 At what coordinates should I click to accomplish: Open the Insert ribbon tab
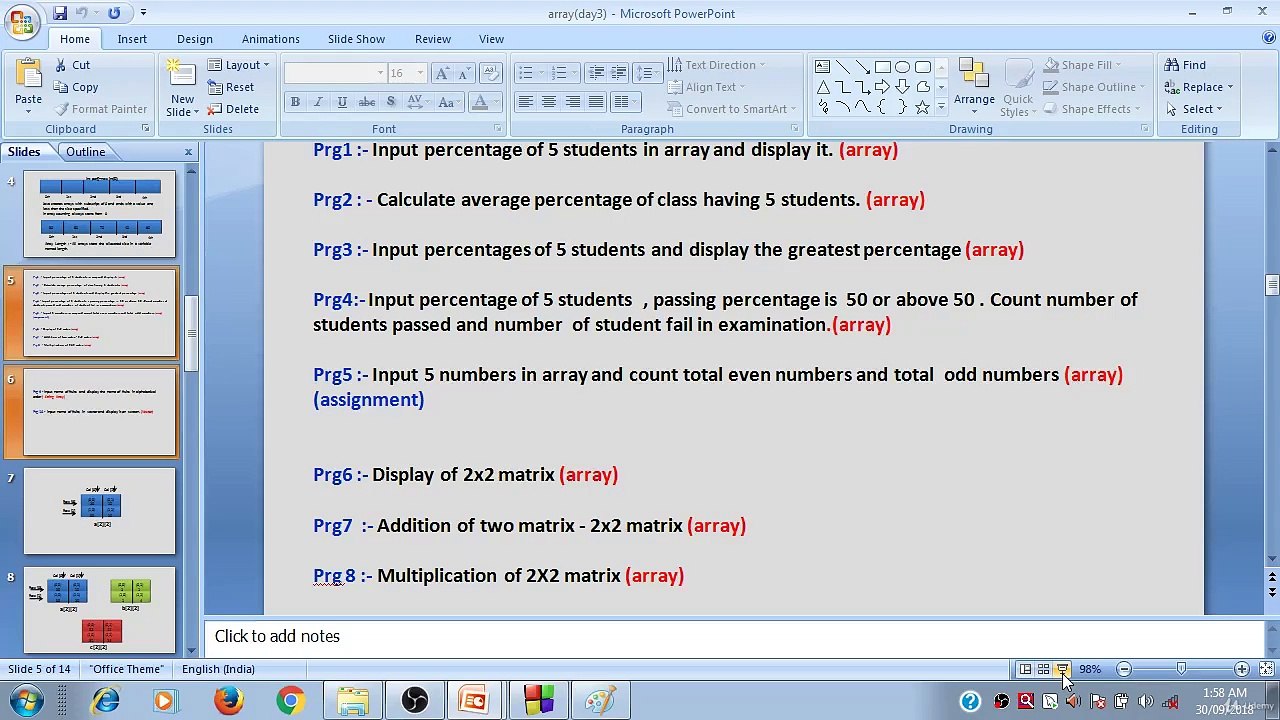click(x=132, y=39)
